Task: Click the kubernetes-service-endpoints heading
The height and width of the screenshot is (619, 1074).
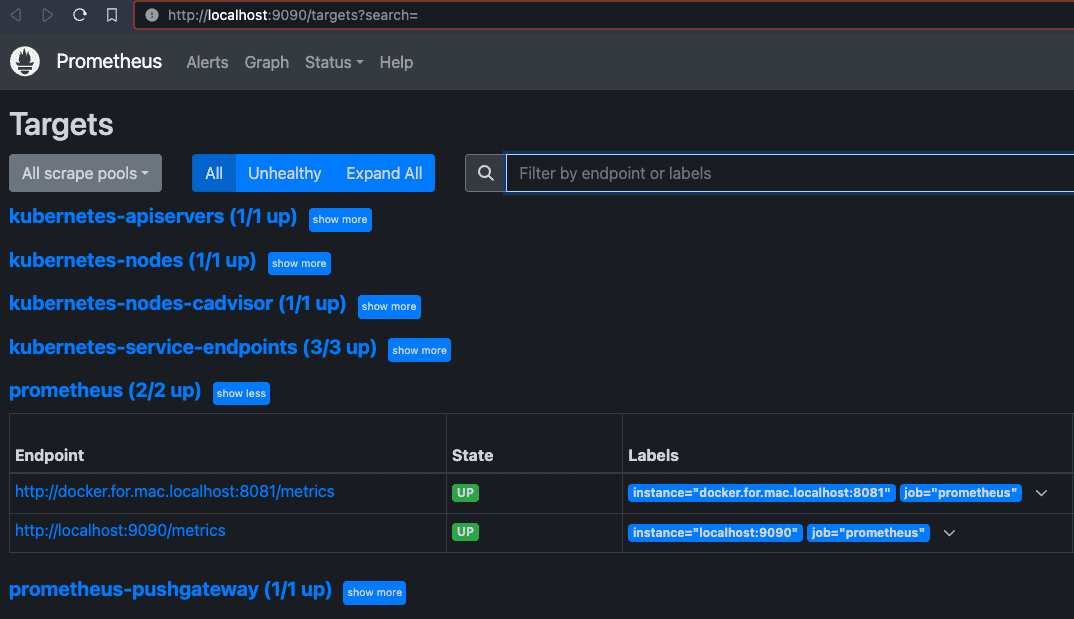Action: tap(192, 347)
